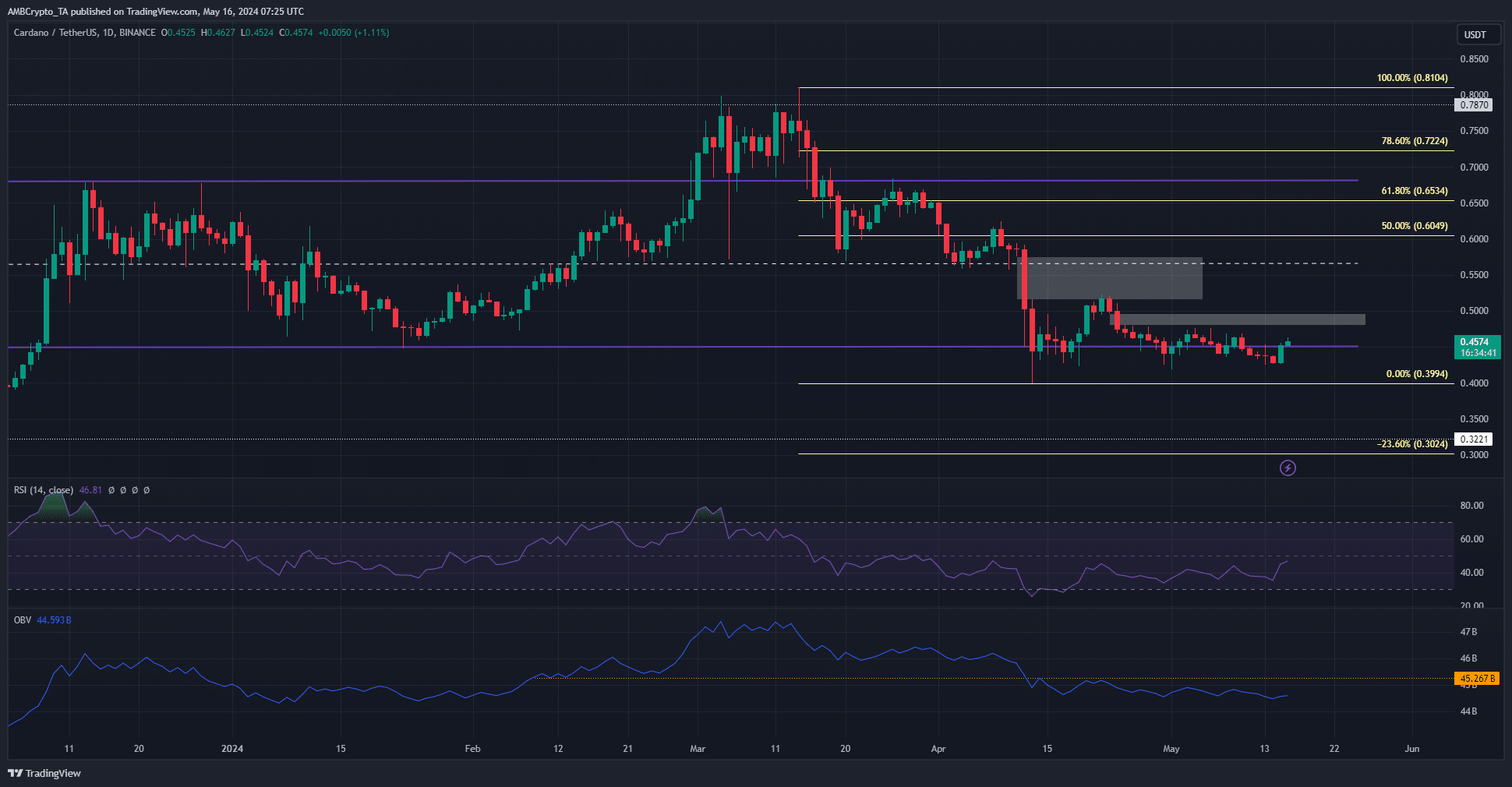The image size is (1512, 787).
Task: Click the purple lightning bolt icon
Action: (x=1288, y=468)
